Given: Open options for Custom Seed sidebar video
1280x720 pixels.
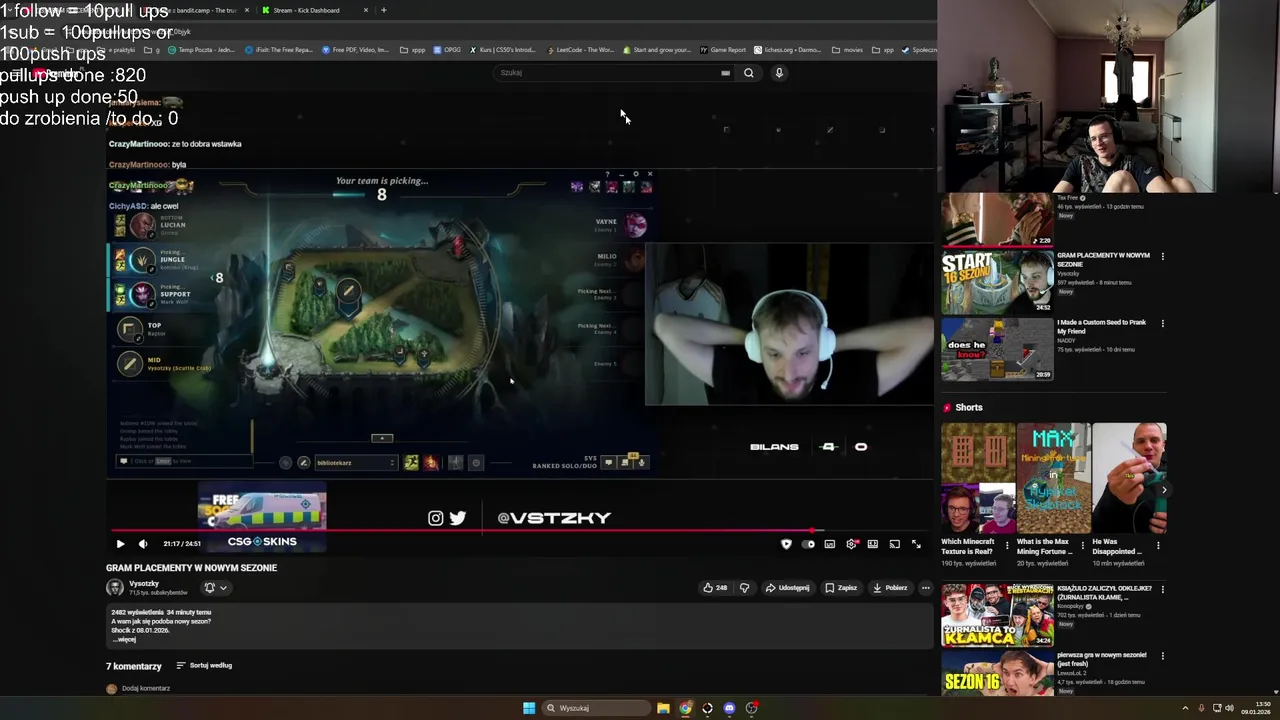Looking at the screenshot, I should point(1162,323).
